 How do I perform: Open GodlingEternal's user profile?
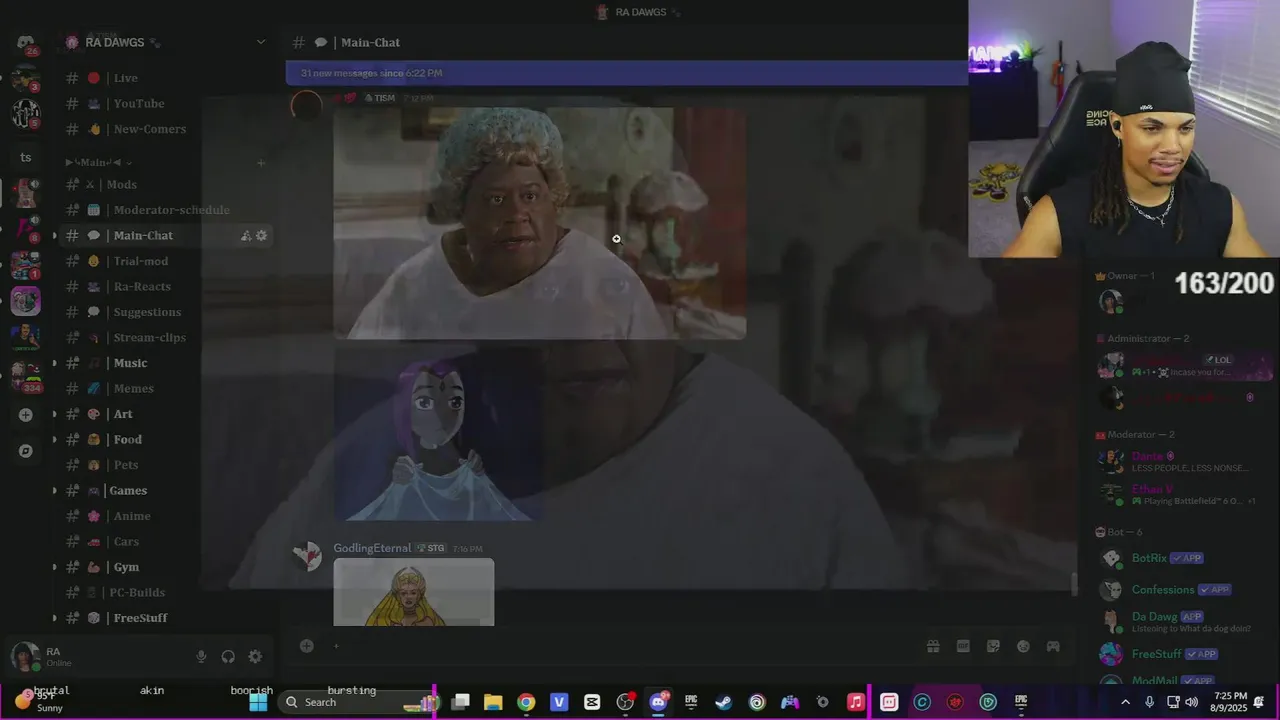coord(372,548)
